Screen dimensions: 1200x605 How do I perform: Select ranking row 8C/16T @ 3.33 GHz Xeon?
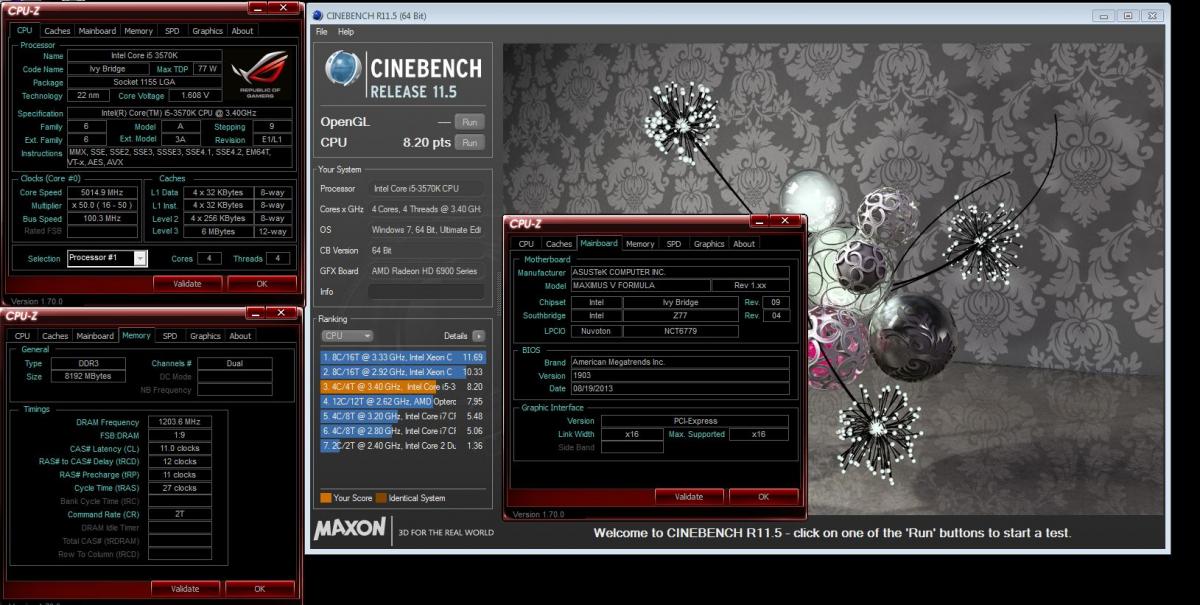coord(402,356)
